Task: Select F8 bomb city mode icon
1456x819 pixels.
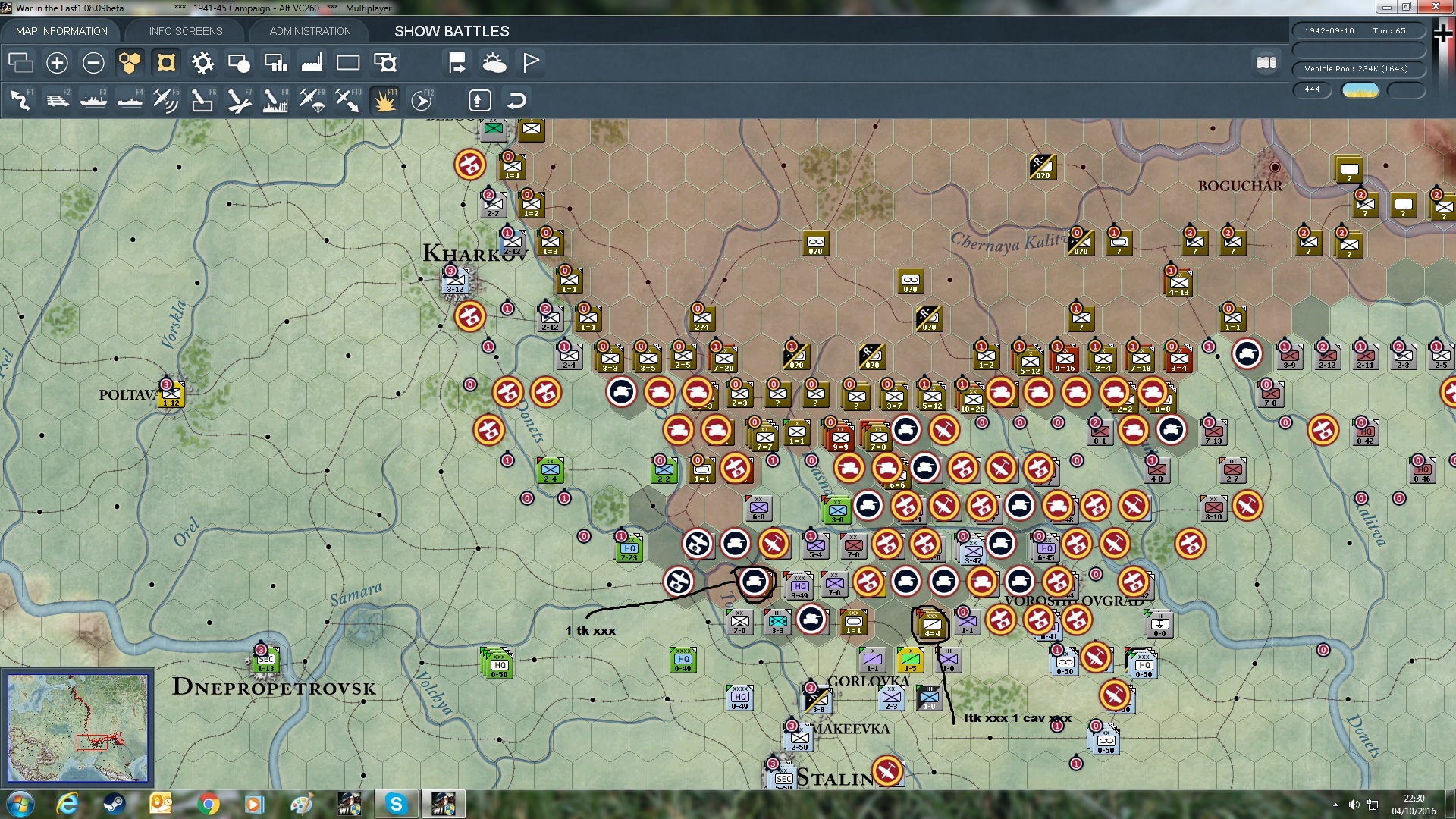Action: coord(275,99)
